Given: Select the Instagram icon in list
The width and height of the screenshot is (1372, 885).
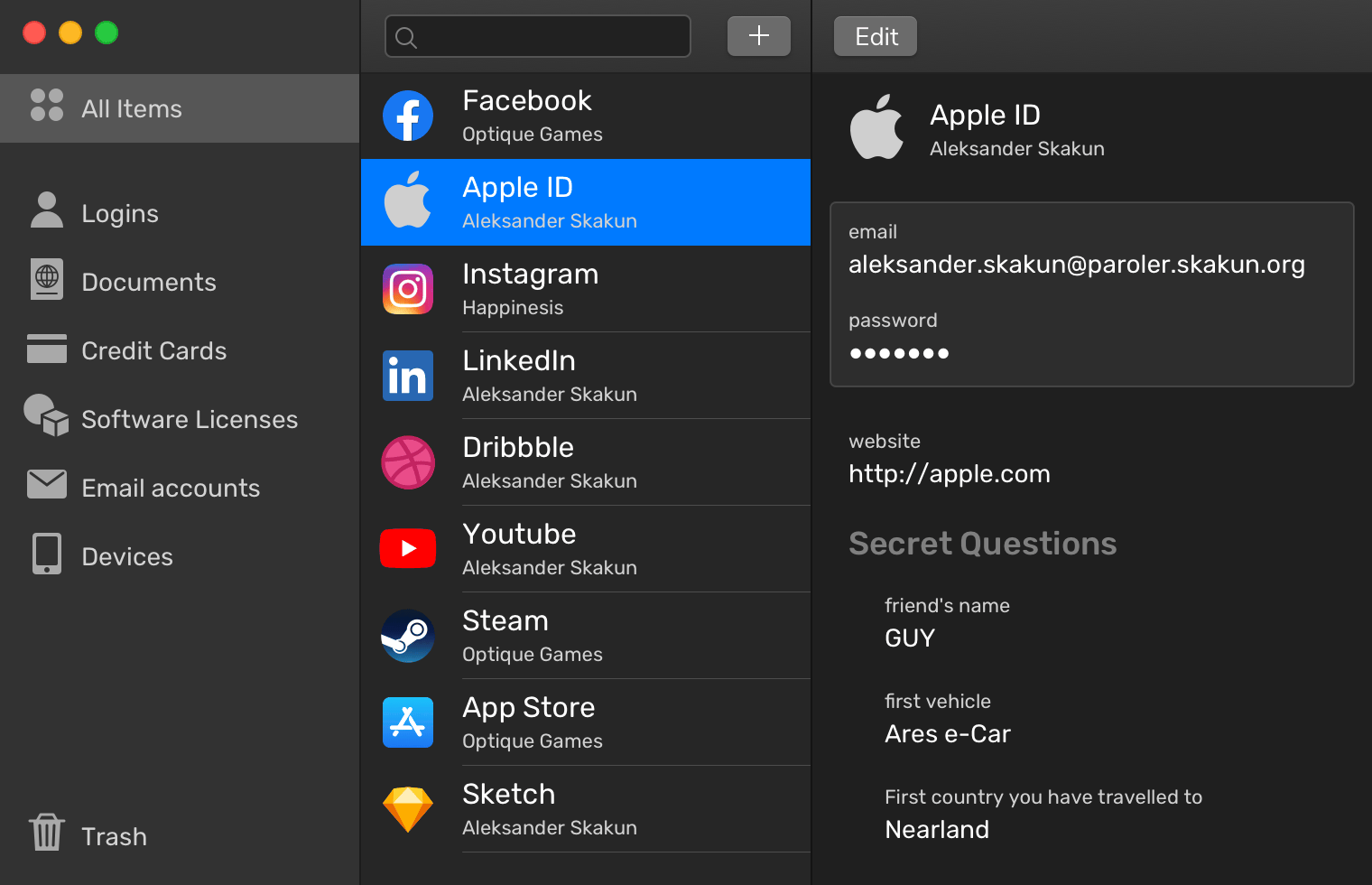Looking at the screenshot, I should [408, 289].
